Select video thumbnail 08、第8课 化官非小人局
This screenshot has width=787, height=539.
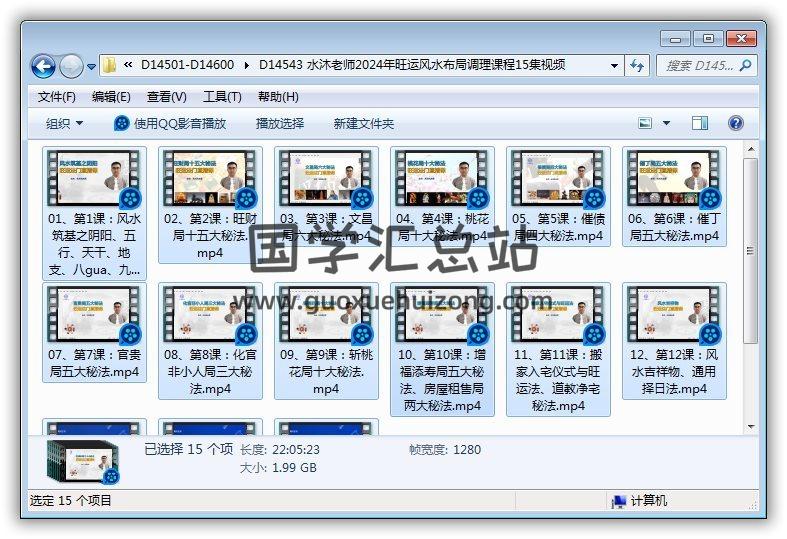tap(210, 314)
